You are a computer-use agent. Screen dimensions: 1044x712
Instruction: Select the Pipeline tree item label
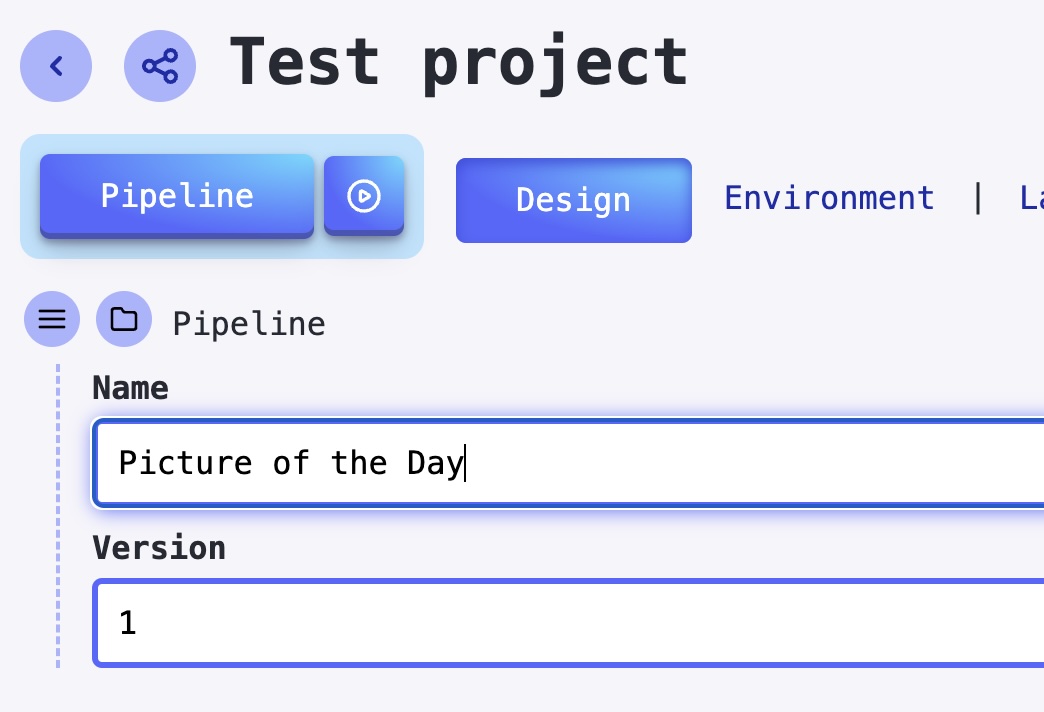click(249, 324)
